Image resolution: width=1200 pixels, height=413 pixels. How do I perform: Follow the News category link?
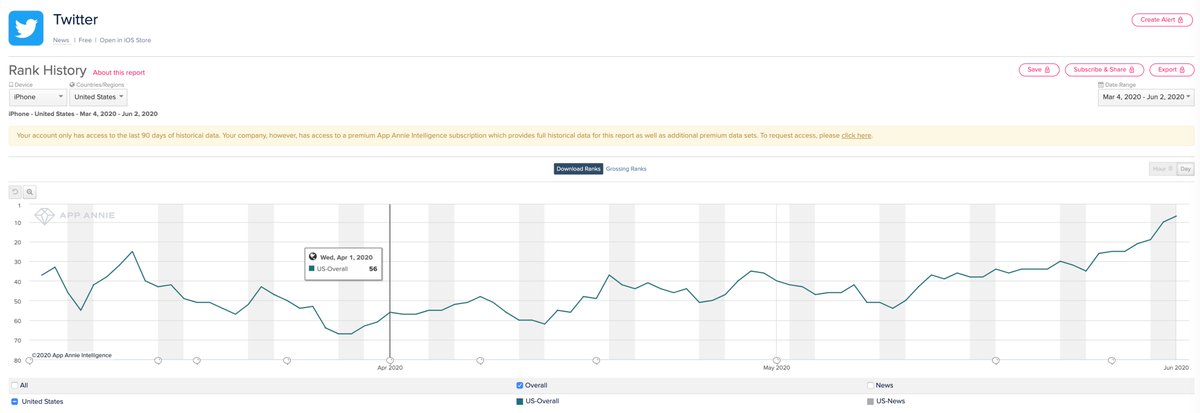click(61, 40)
